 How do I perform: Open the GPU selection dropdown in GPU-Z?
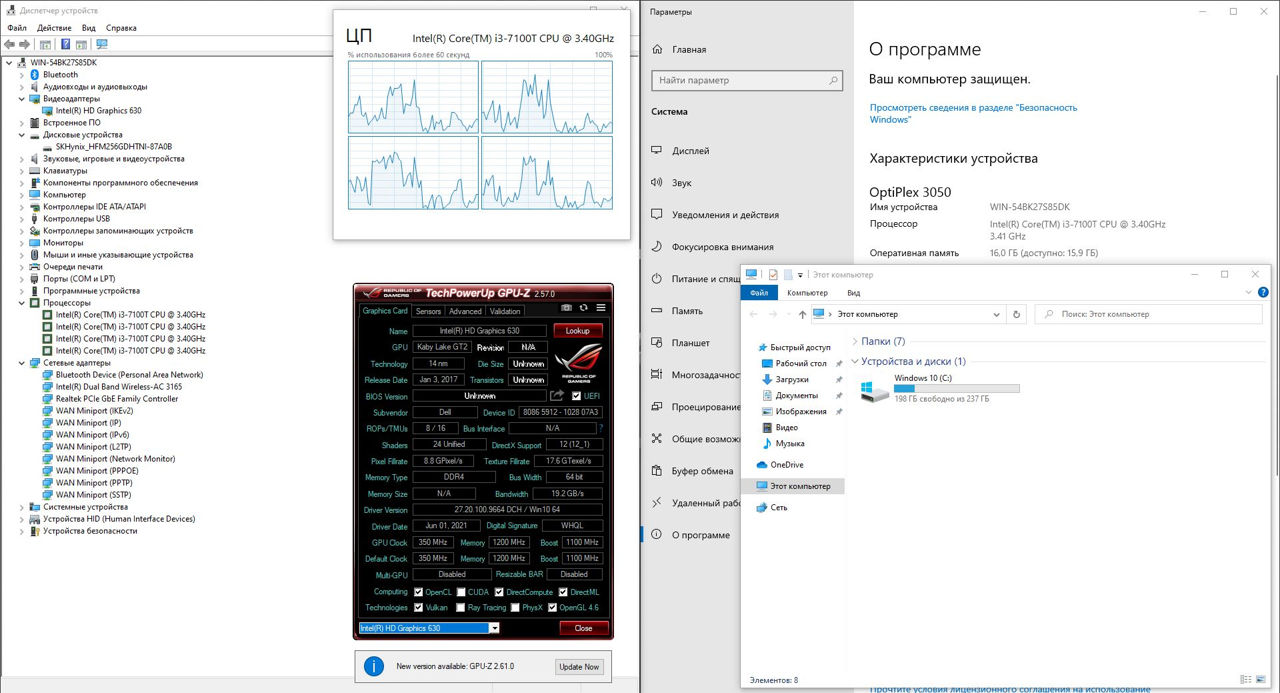pyautogui.click(x=494, y=628)
